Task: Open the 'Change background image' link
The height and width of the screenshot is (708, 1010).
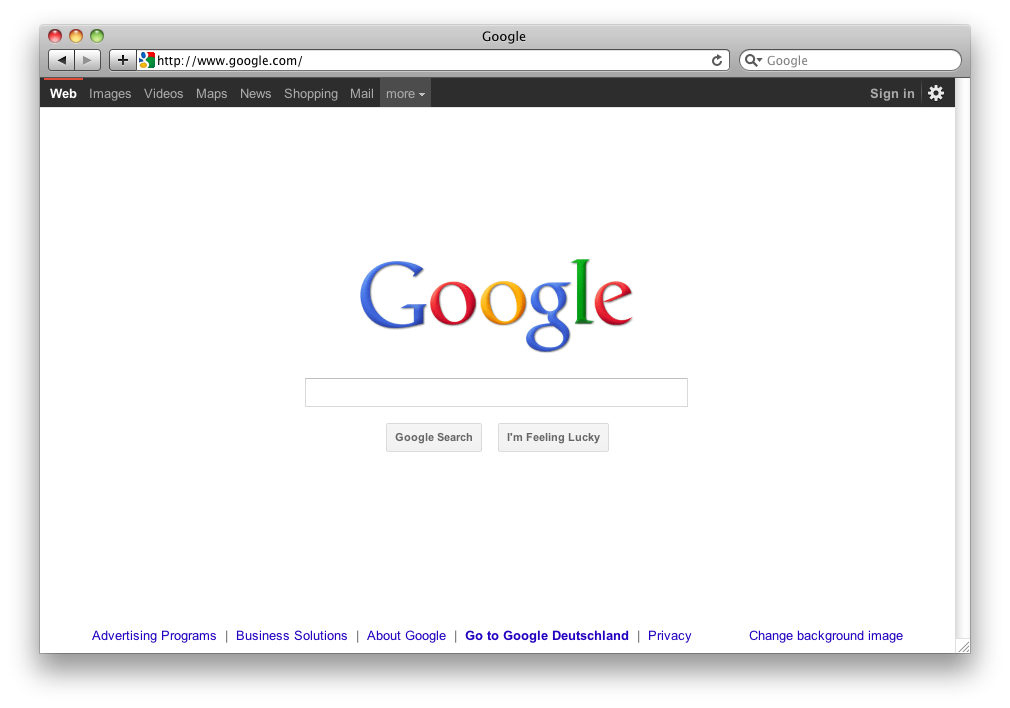Action: click(825, 636)
